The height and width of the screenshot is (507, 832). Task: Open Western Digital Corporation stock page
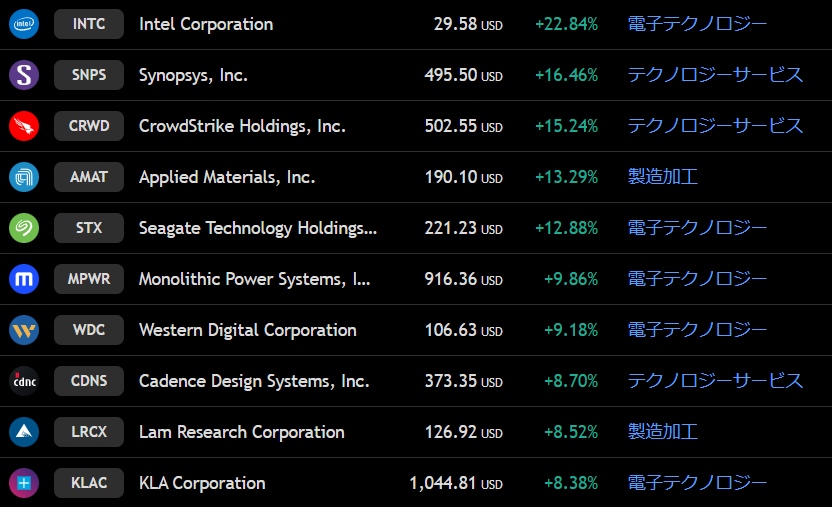coord(247,330)
